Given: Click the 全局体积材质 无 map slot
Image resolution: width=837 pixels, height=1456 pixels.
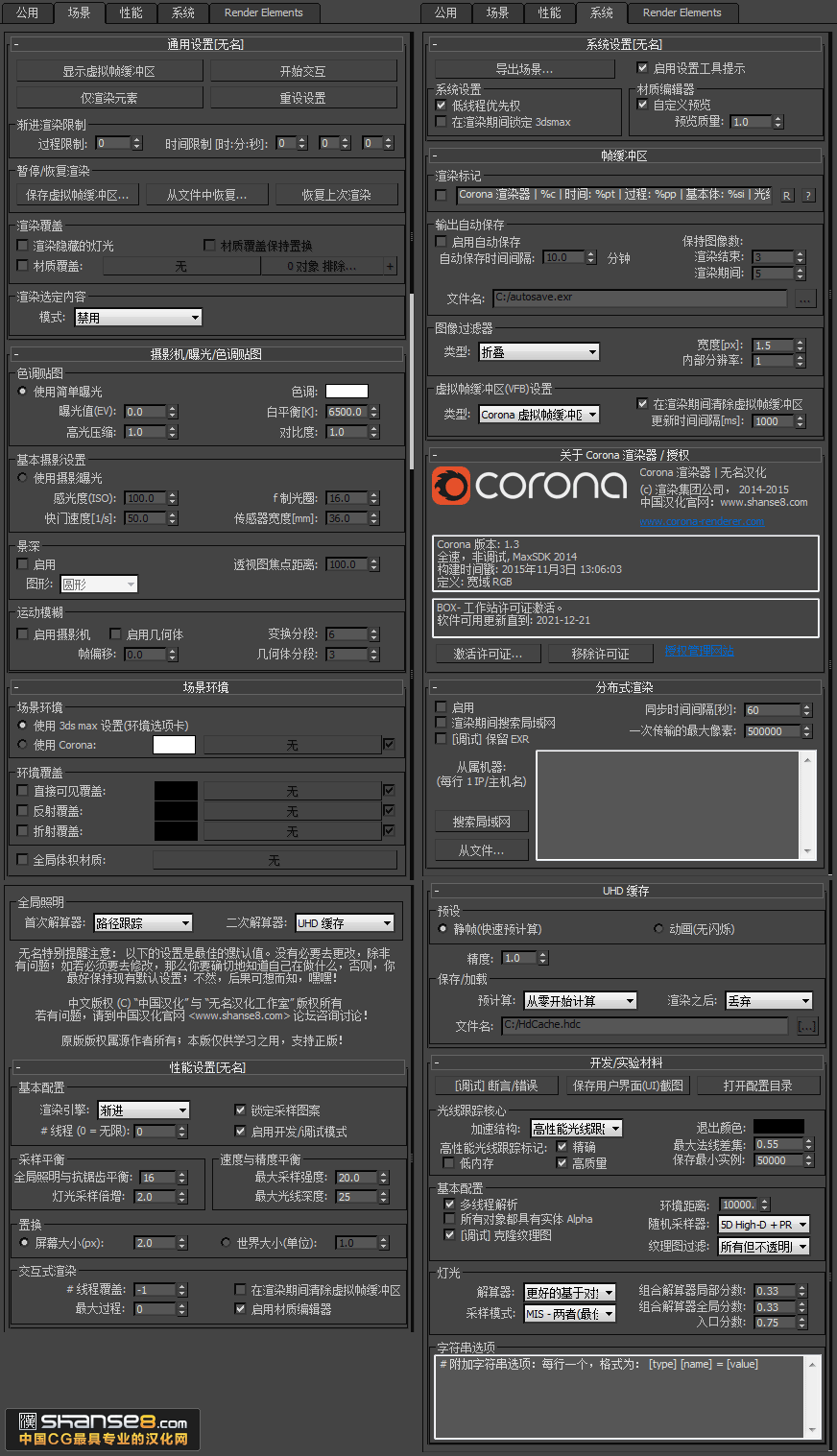Looking at the screenshot, I should (275, 860).
